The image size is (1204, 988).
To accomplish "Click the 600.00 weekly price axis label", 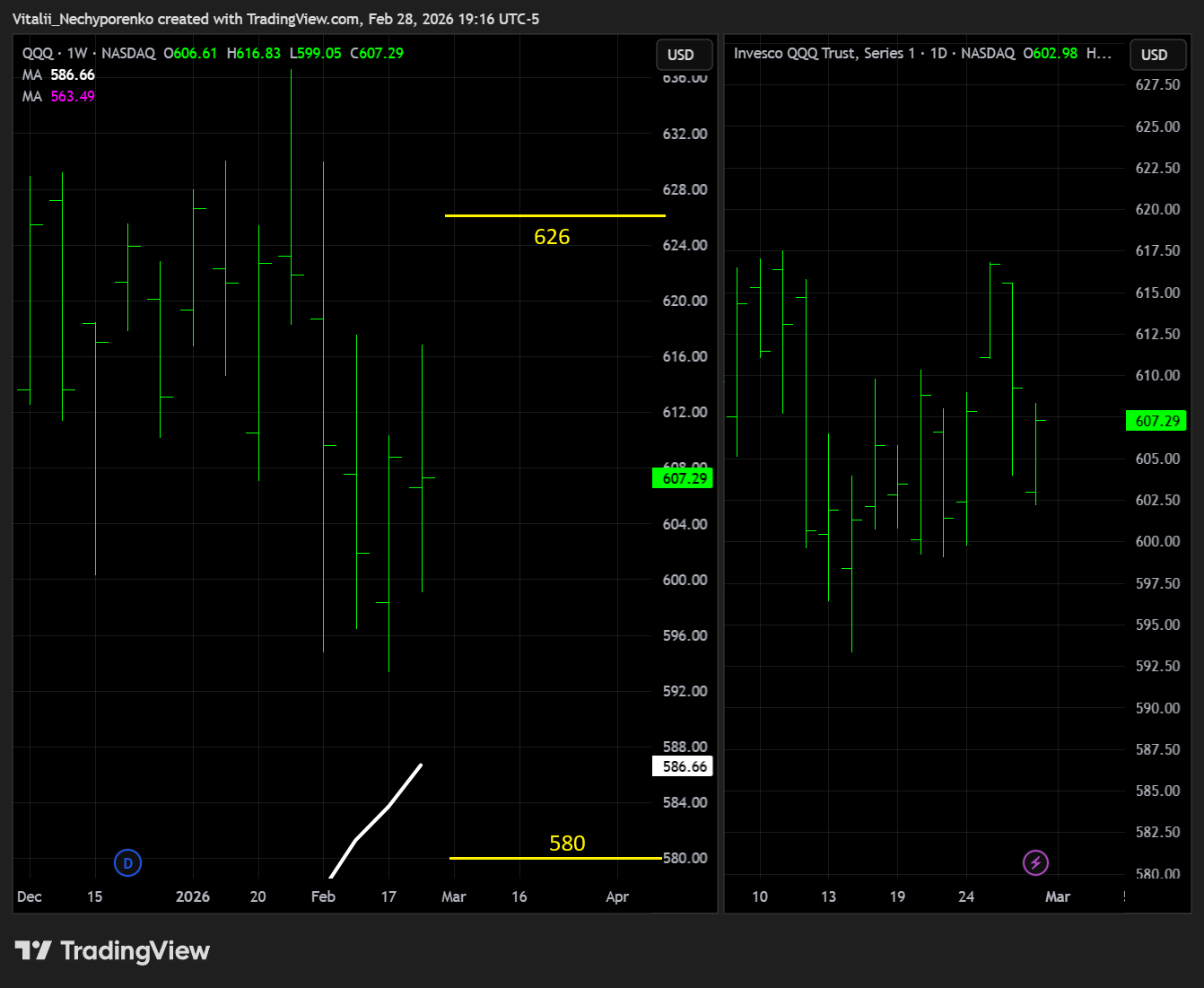I will point(685,580).
